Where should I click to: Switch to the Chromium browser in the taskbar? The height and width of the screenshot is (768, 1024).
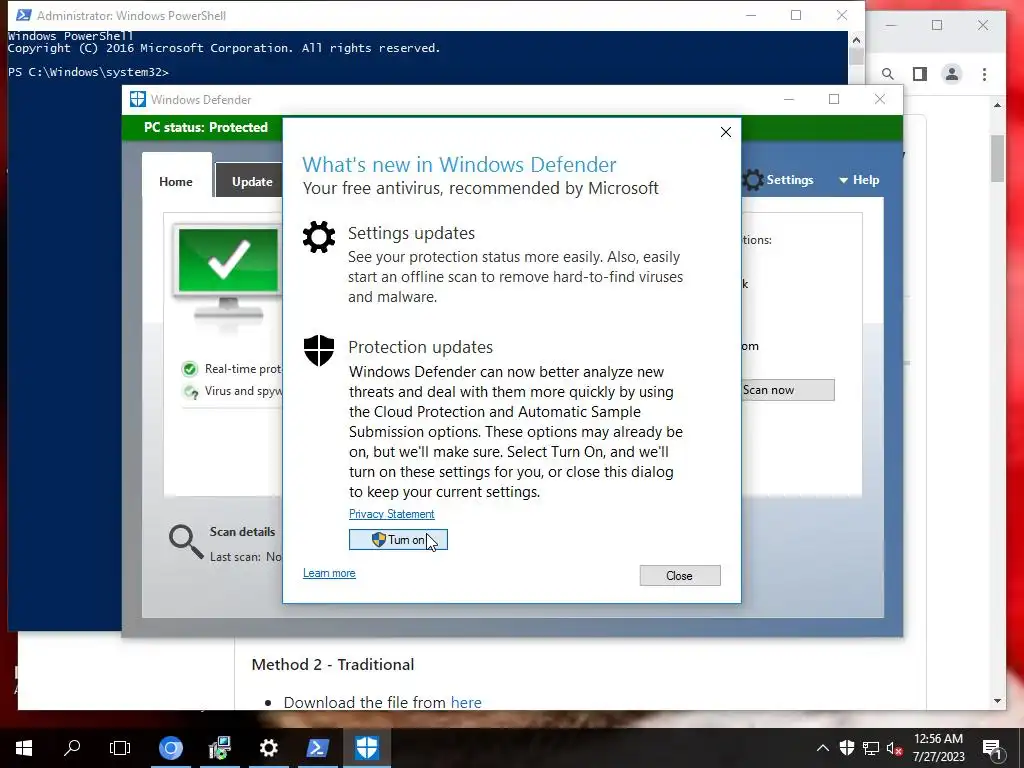tap(170, 748)
